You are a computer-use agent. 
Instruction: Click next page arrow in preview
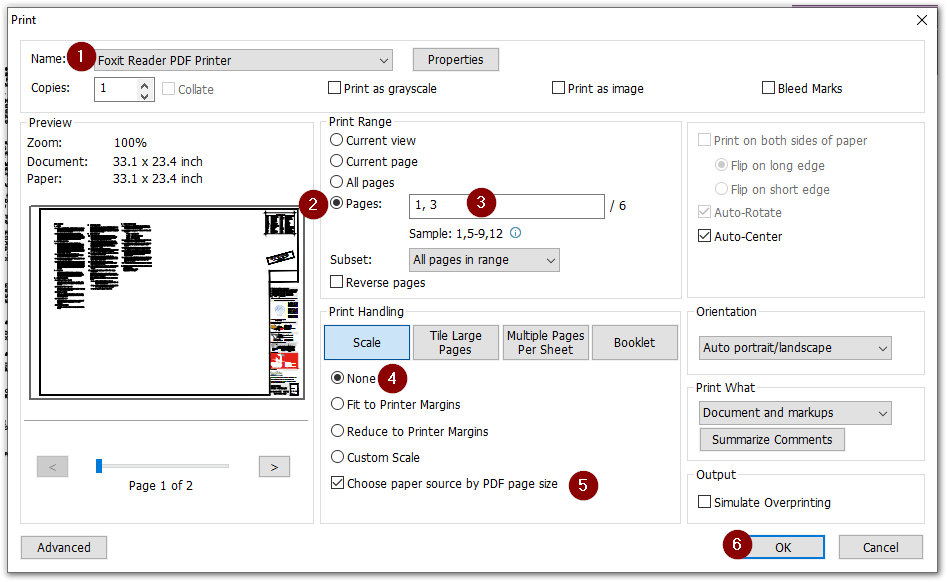pos(273,466)
